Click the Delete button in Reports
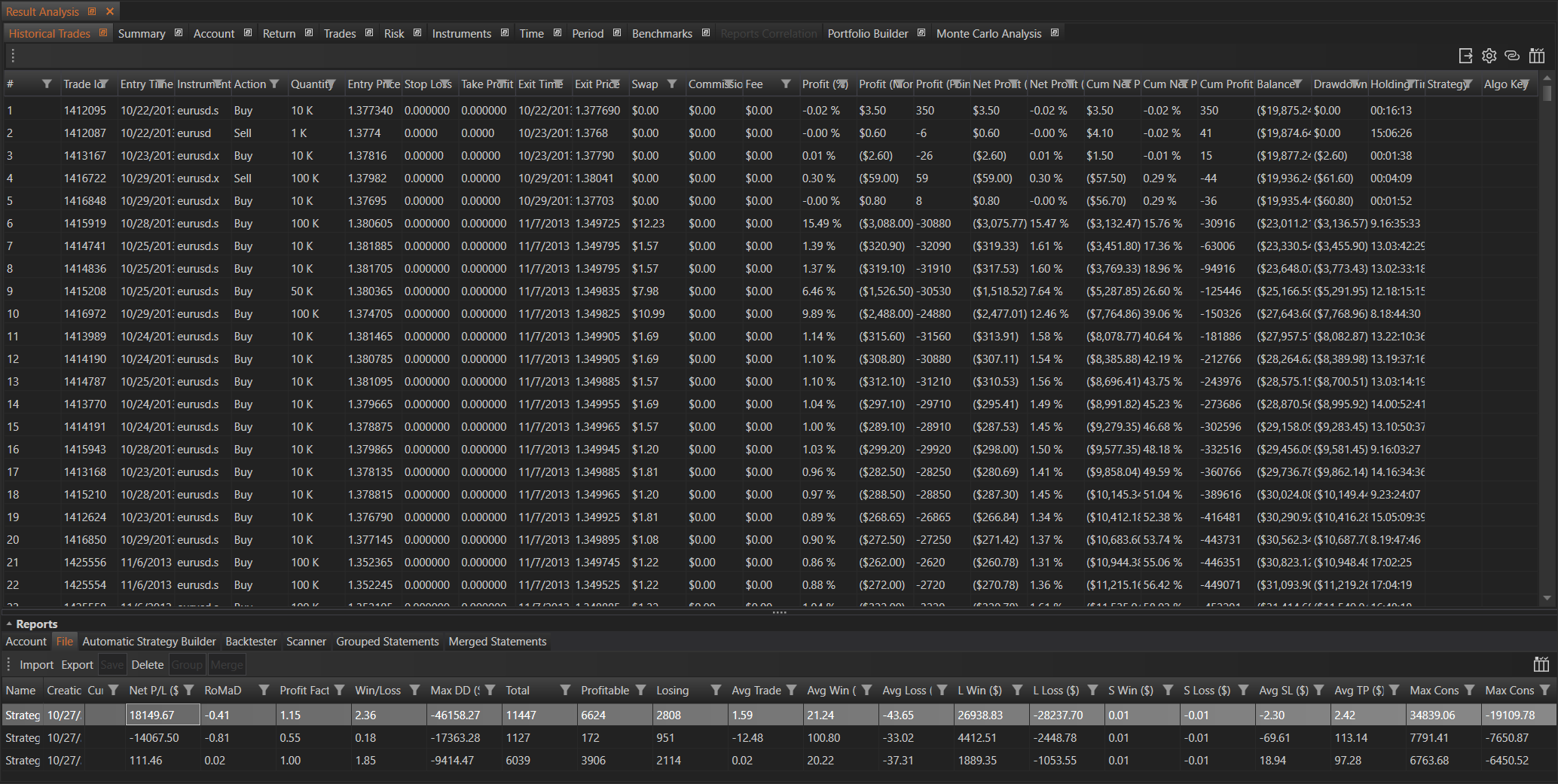This screenshot has width=1558, height=784. [x=147, y=665]
